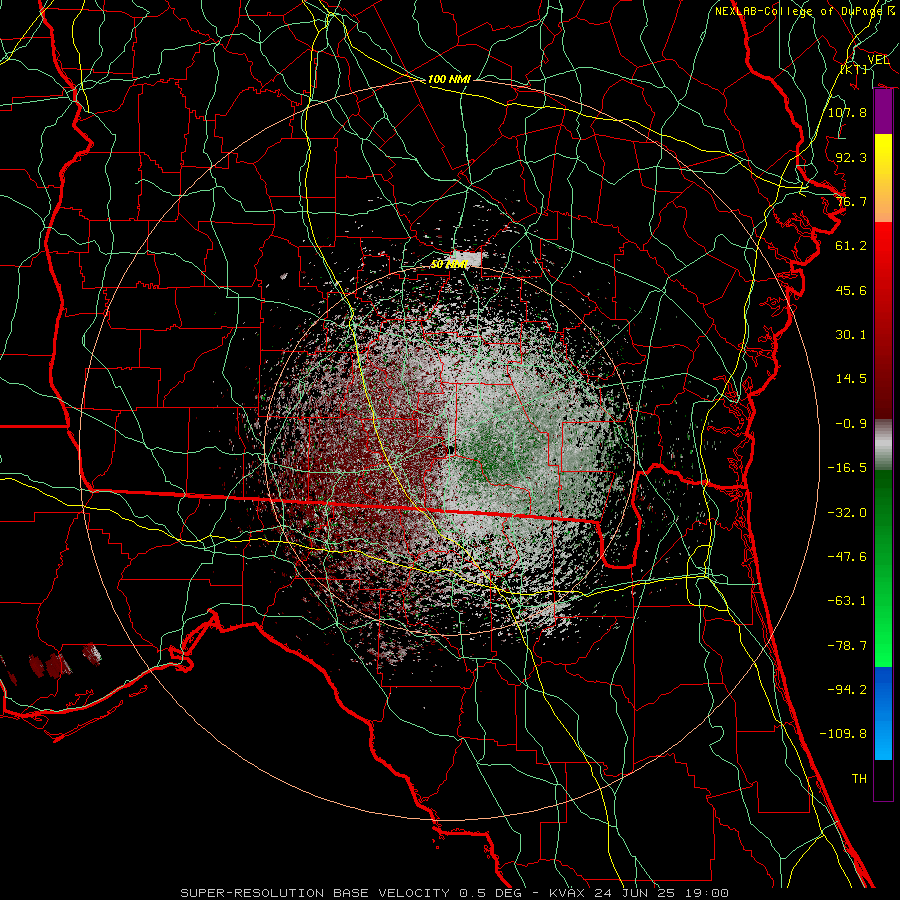Click the 100 NMI range ring label
The image size is (900, 900).
[x=449, y=79]
